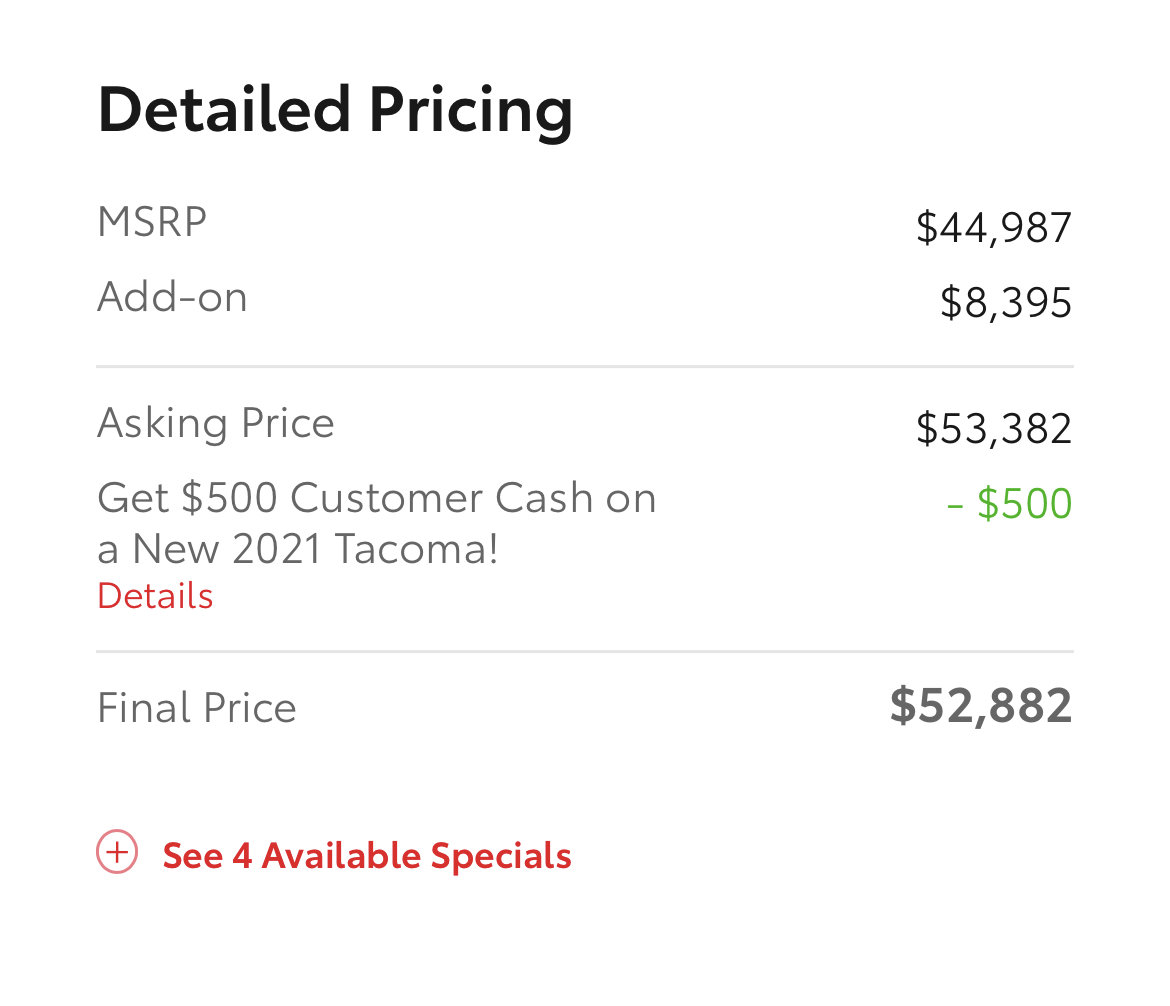Select the Asking Price label
The height and width of the screenshot is (1006, 1170).
tap(216, 424)
